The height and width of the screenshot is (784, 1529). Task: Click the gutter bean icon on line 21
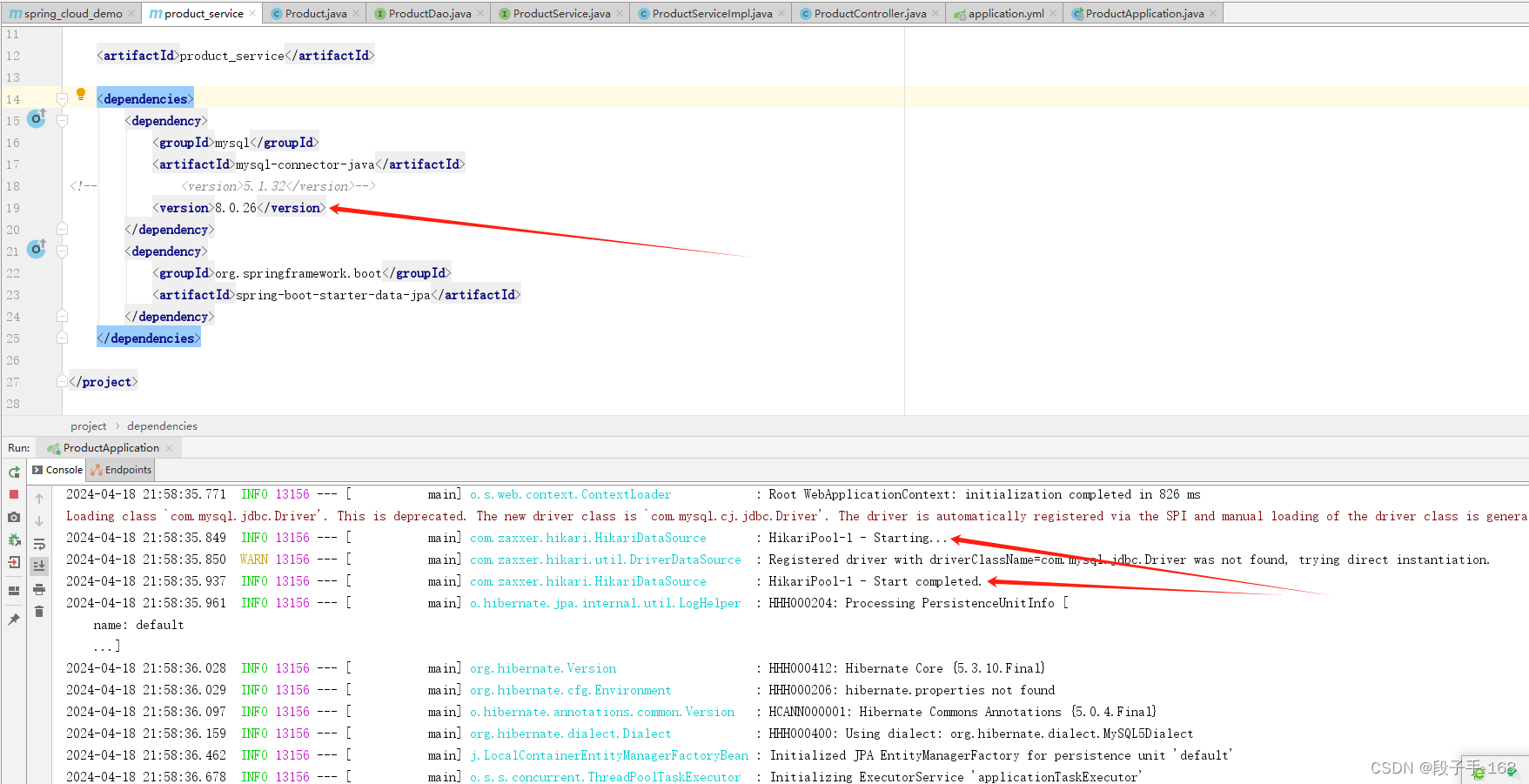[37, 249]
